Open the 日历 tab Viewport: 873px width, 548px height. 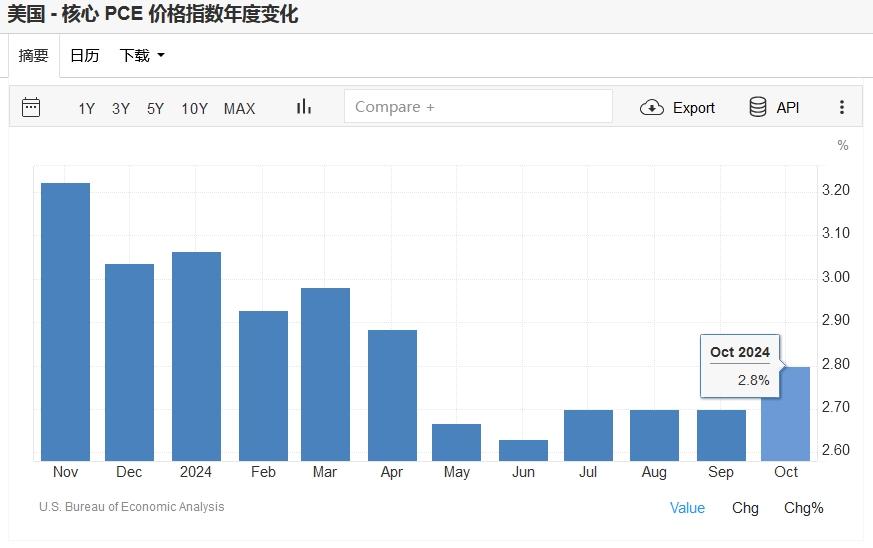point(84,56)
